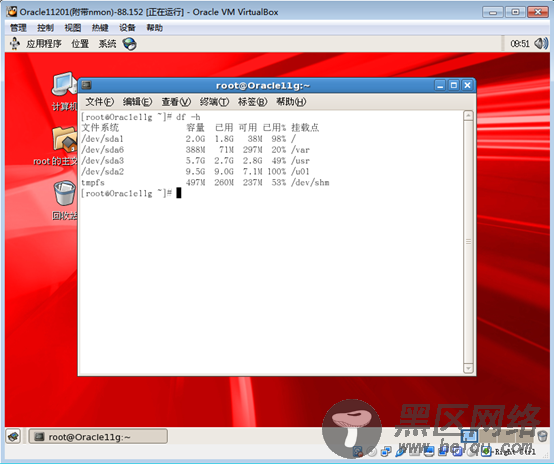554x464 pixels.
Task: Click the VirtualBox display status icon
Action: coord(429,452)
